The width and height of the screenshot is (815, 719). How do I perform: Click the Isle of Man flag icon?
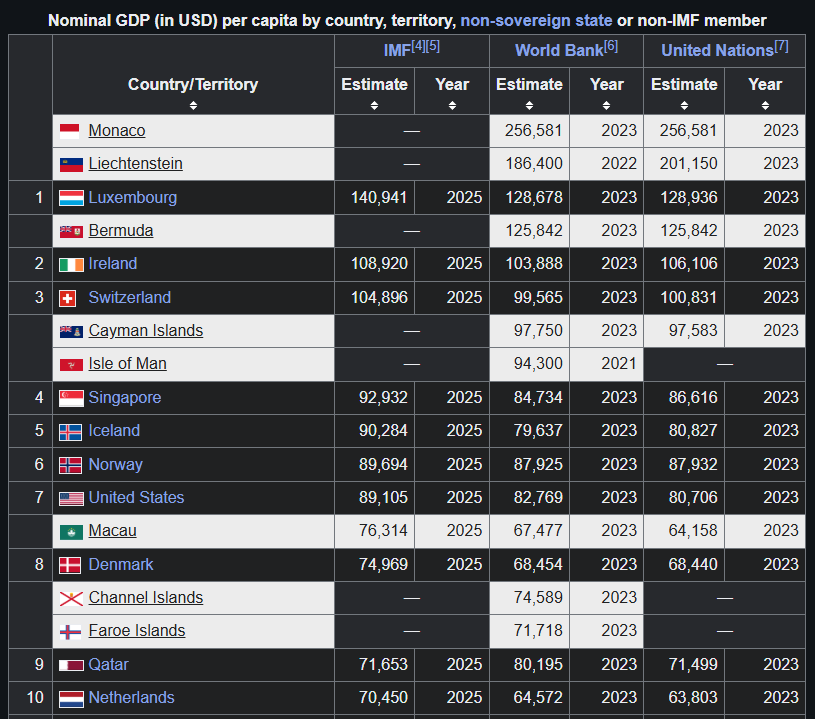71,365
